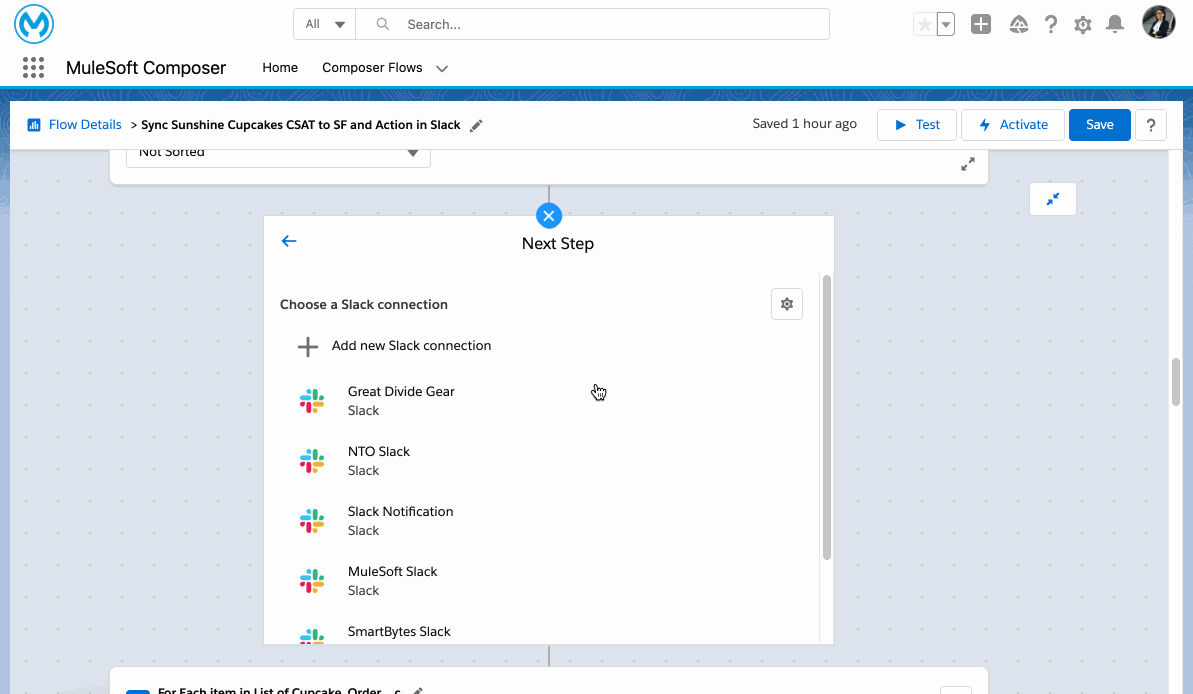Run the flow with Test button
This screenshot has height=694, width=1193.
[917, 125]
